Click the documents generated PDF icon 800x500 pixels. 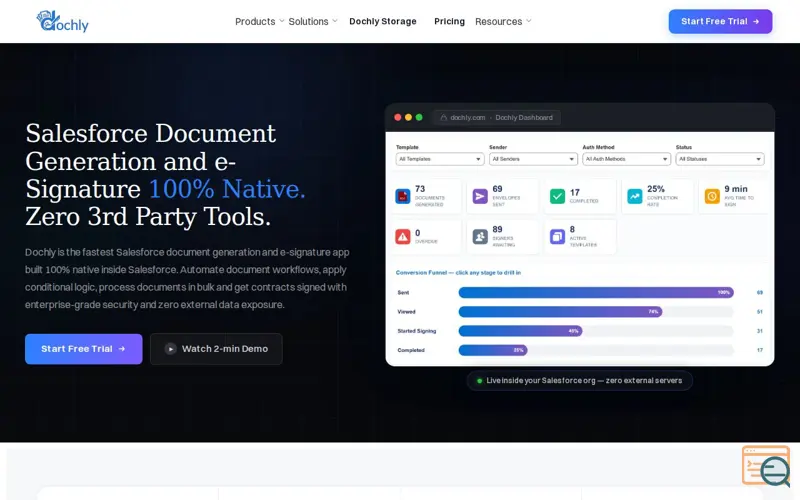[x=403, y=196]
